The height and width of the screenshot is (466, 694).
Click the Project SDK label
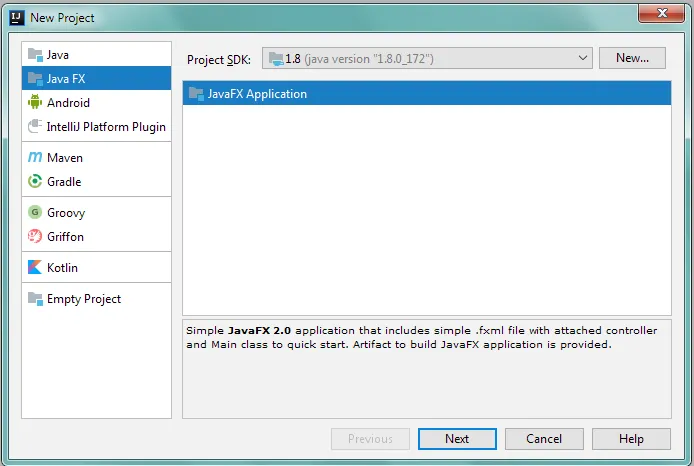pos(219,59)
